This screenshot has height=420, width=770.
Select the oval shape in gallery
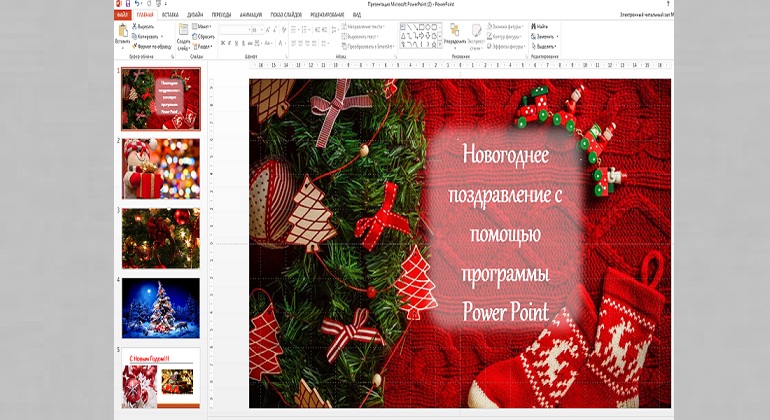tap(428, 27)
